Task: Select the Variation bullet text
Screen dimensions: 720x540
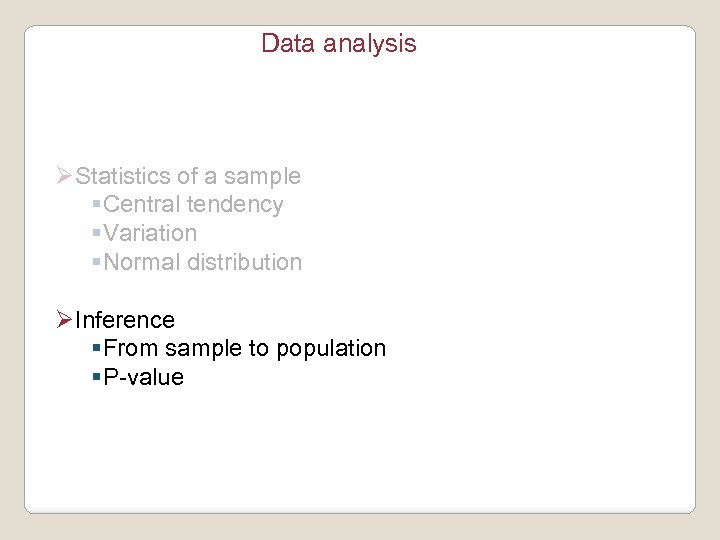Action: [x=150, y=233]
